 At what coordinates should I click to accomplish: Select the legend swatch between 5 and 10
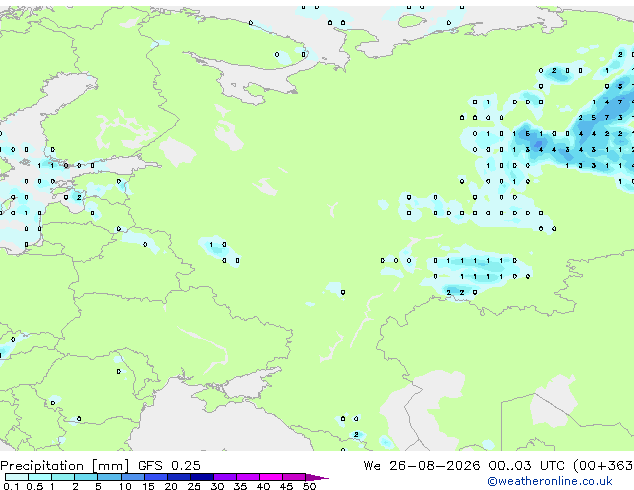click(x=109, y=477)
